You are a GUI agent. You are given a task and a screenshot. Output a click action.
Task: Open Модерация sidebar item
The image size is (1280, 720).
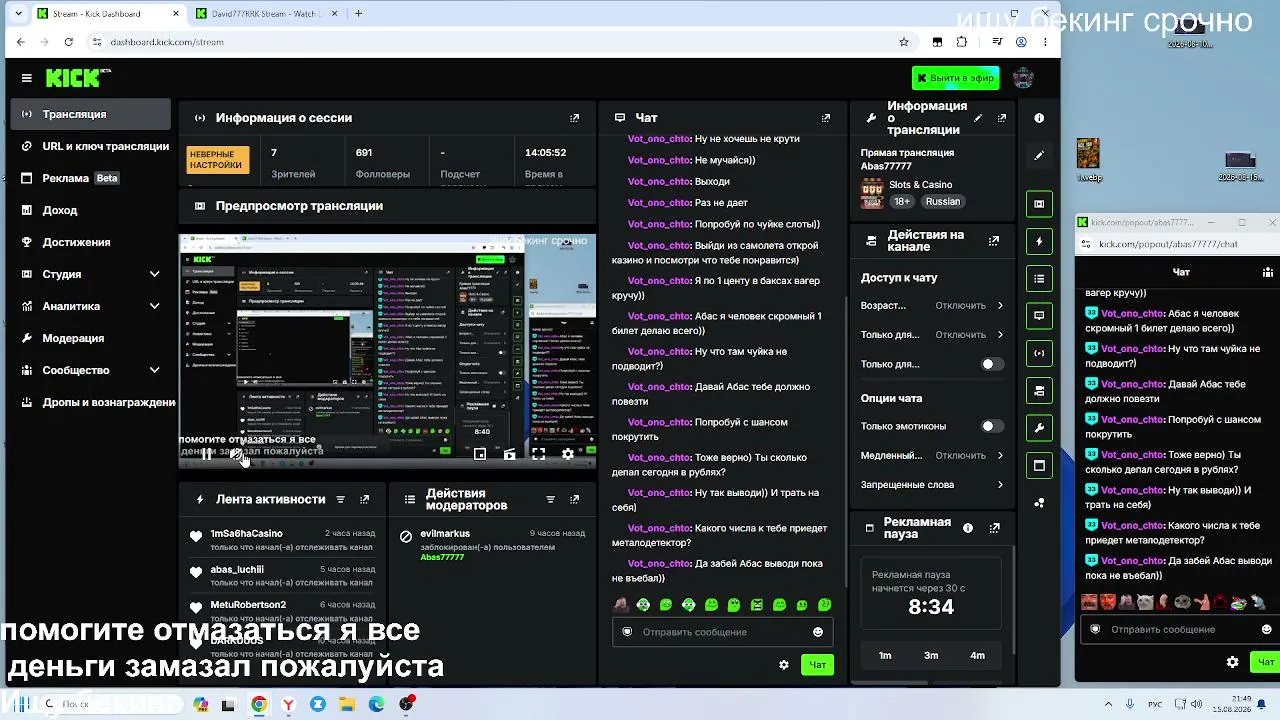90,338
